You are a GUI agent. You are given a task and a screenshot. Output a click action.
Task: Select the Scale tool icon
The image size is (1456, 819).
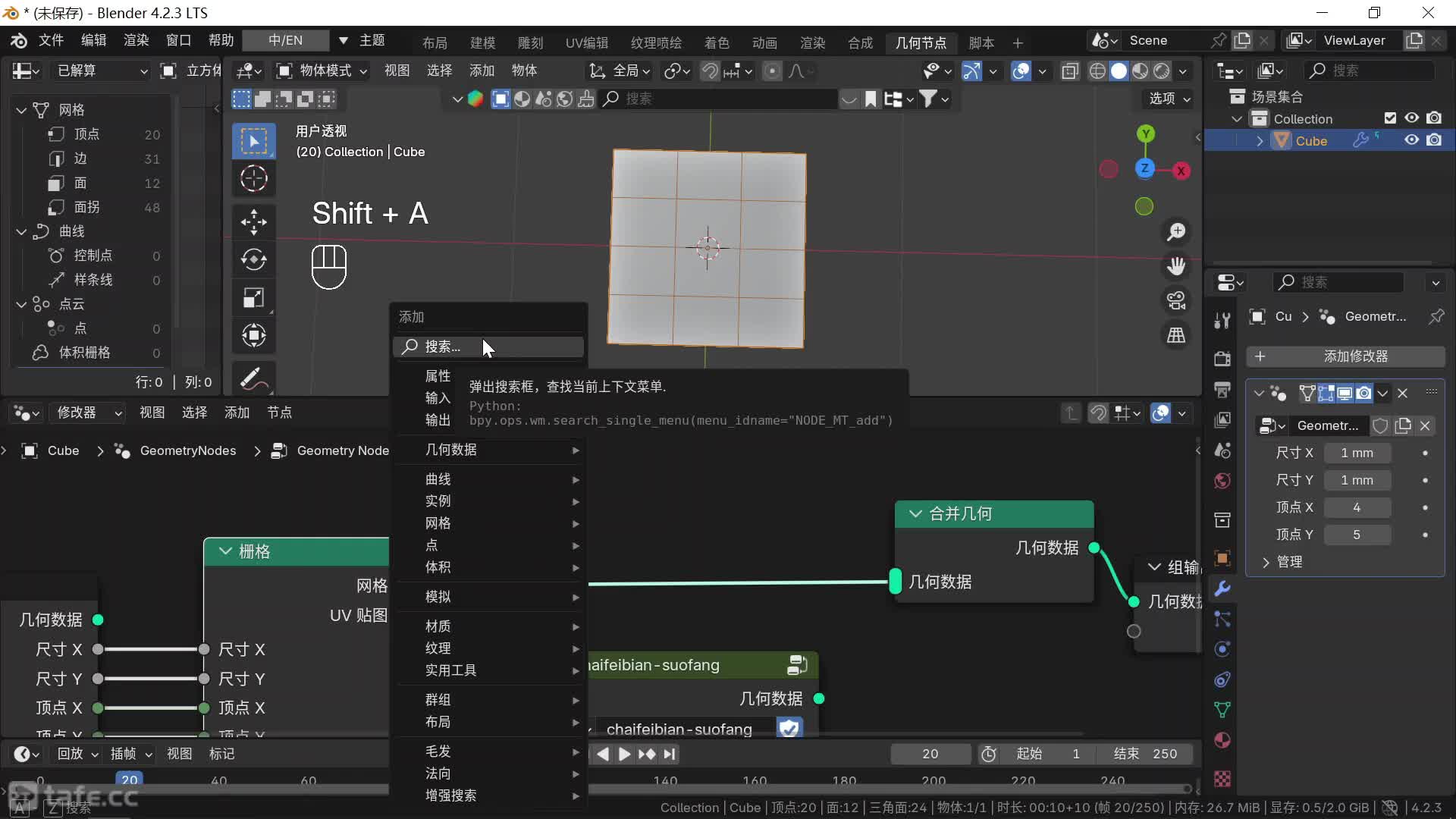[x=253, y=297]
